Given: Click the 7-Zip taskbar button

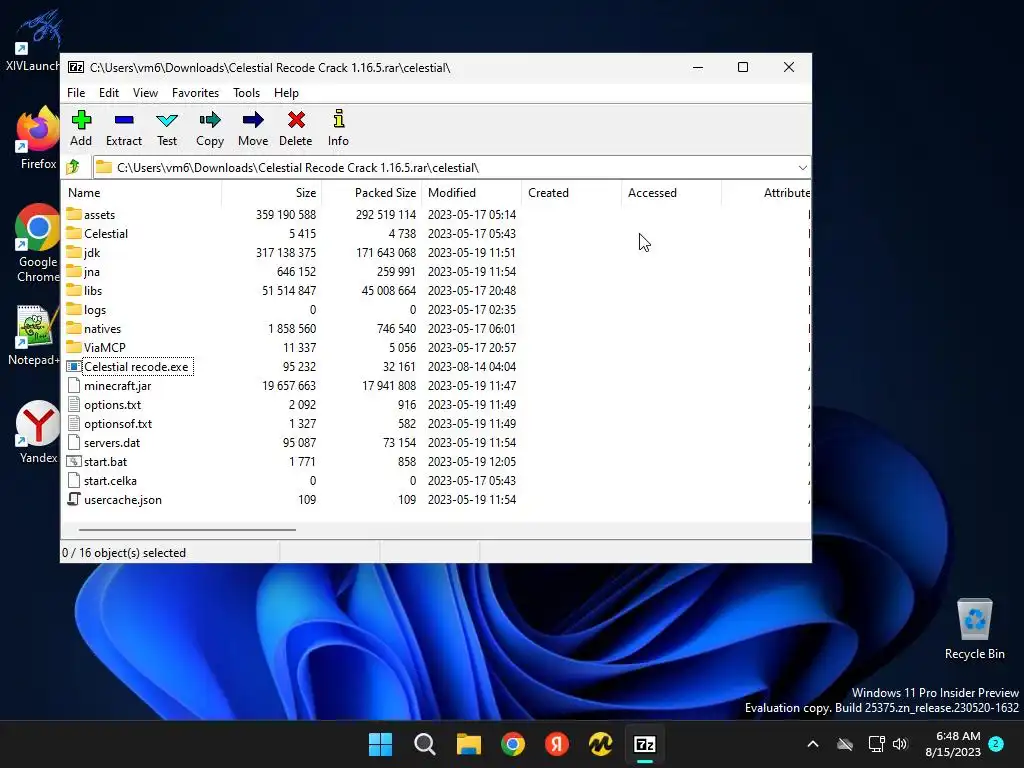Looking at the screenshot, I should (x=645, y=744).
